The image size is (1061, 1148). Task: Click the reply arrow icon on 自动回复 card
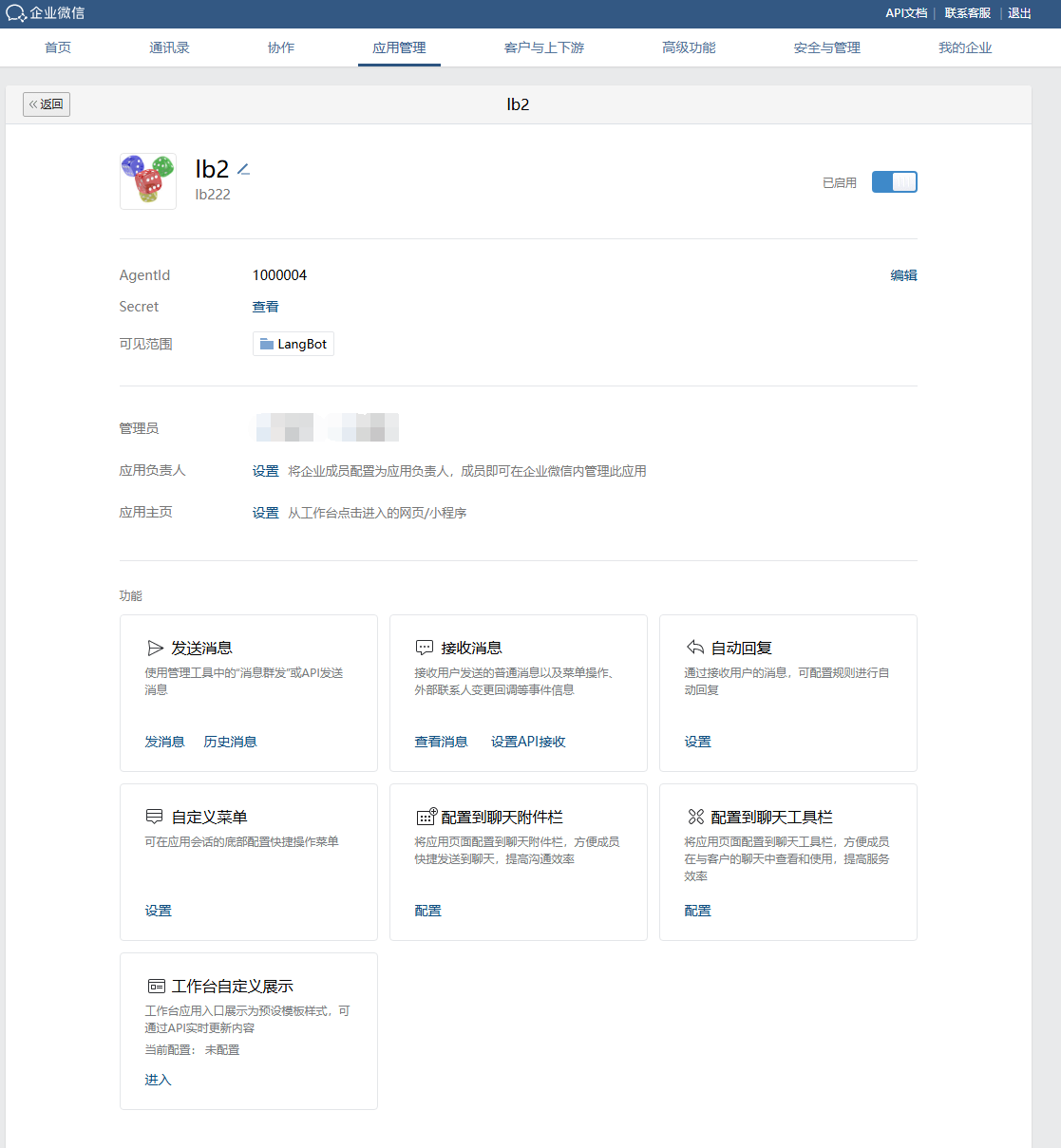pos(694,647)
